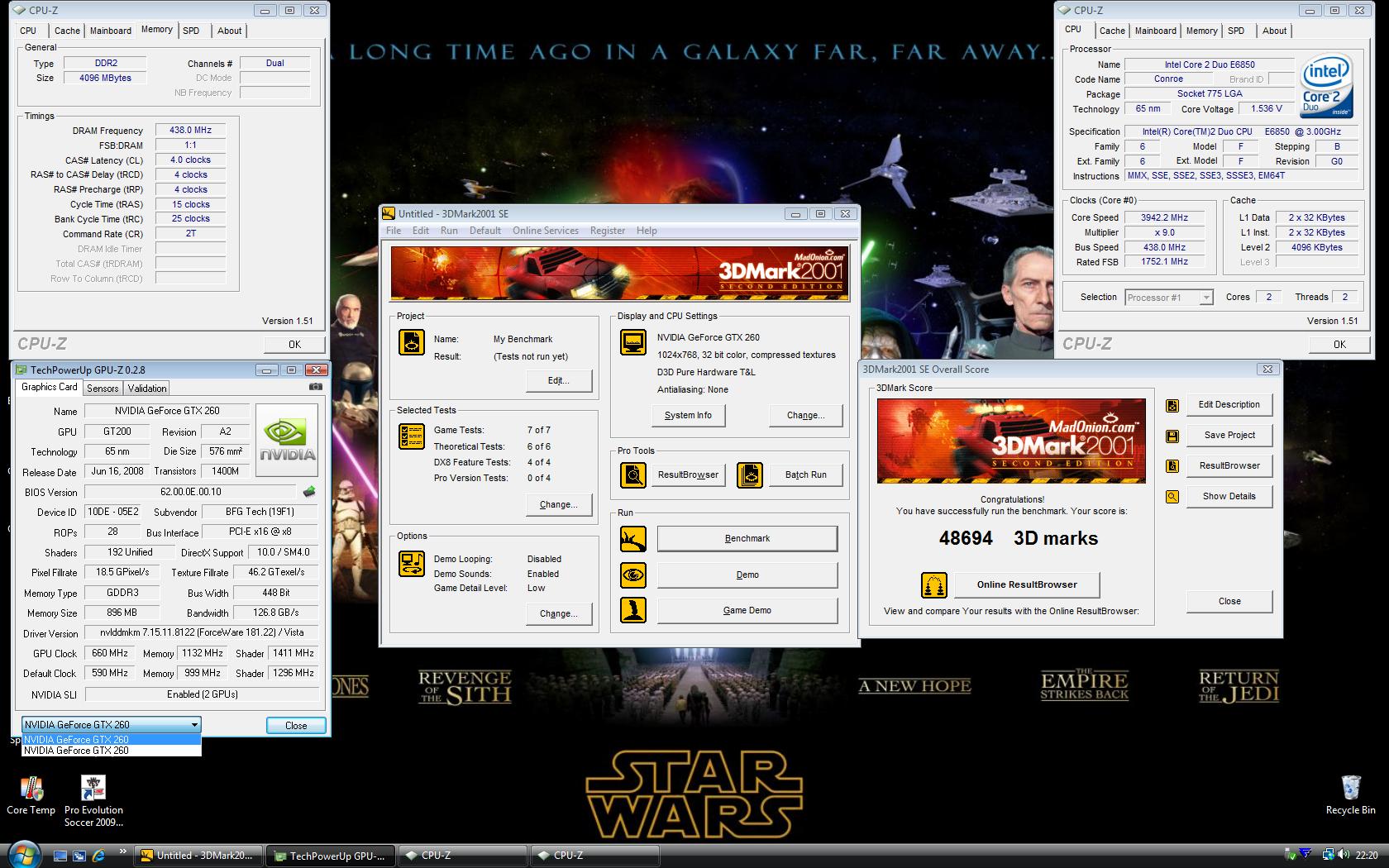
Task: Click the NVIDIA logo in GPU-Z
Action: point(287,441)
